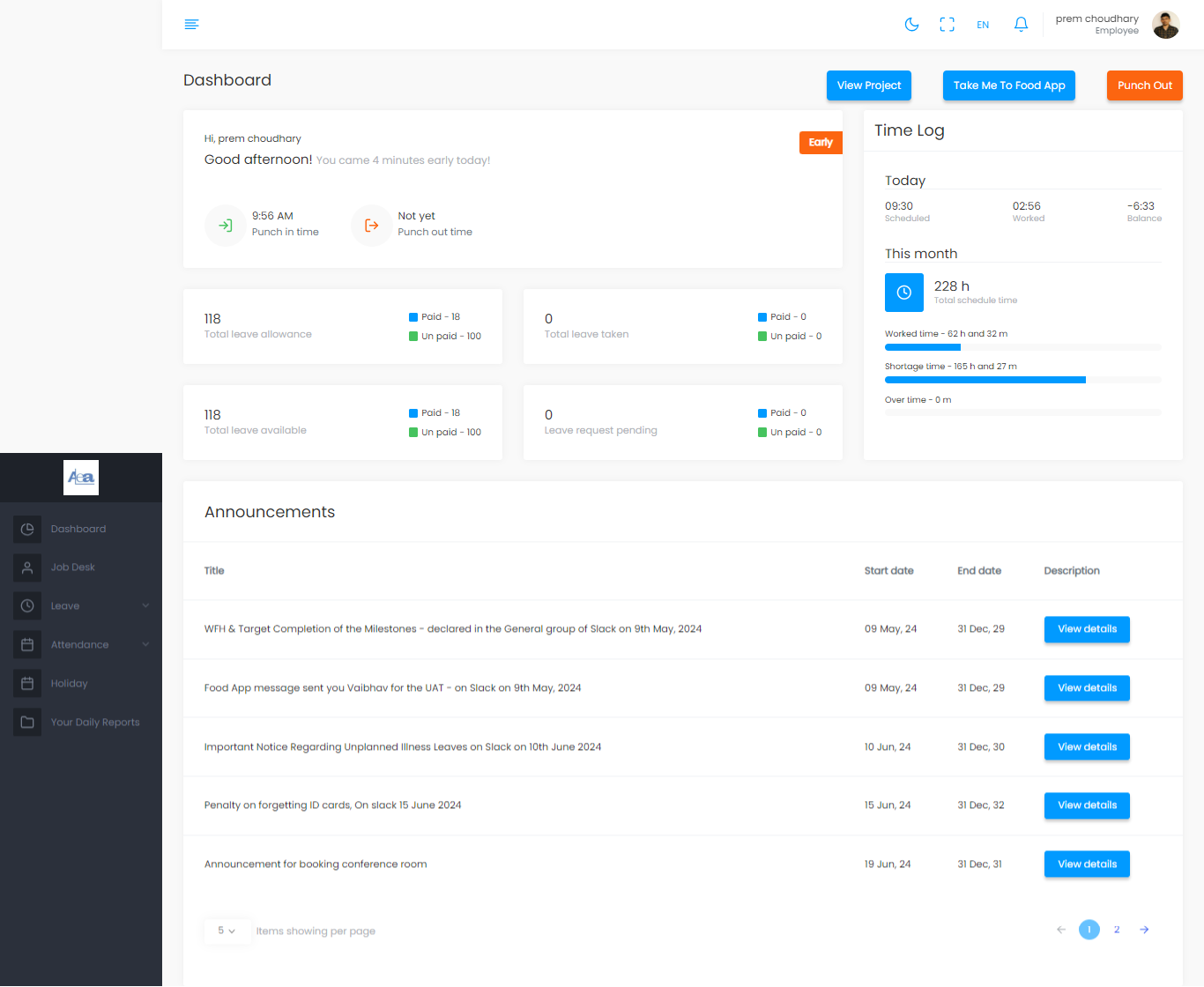Open the notifications bell
The height and width of the screenshot is (987, 1204).
pyautogui.click(x=1021, y=25)
